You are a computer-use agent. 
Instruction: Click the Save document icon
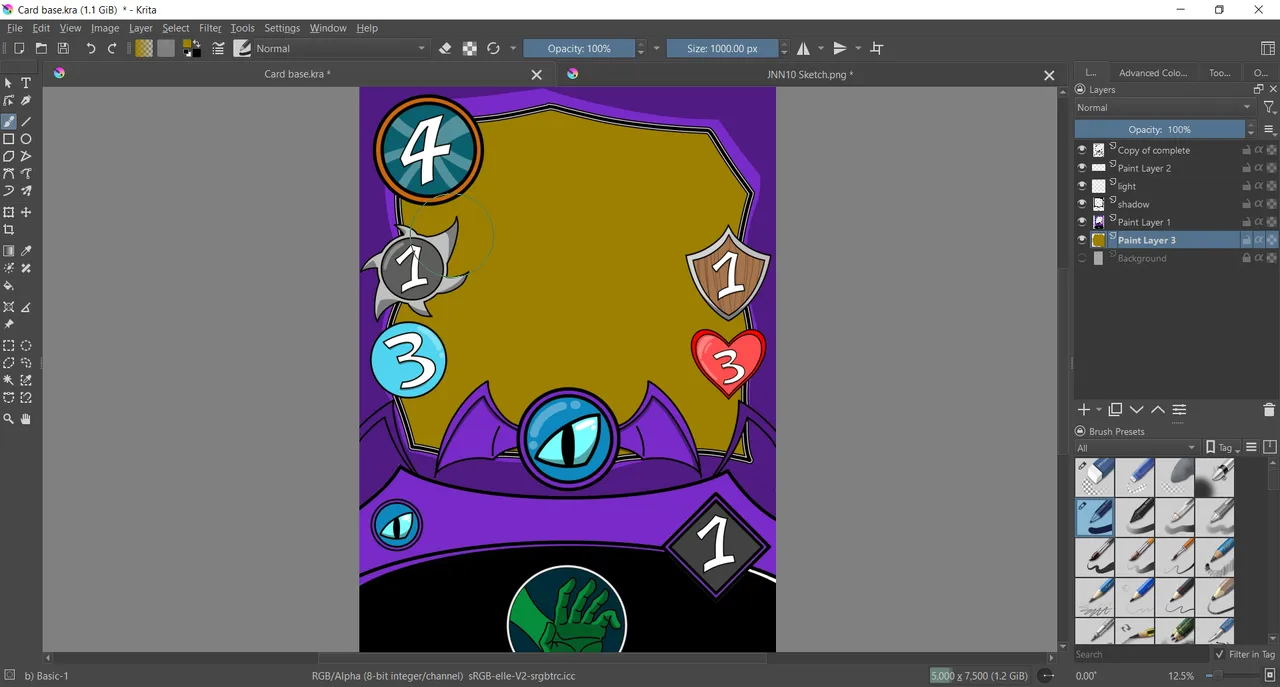pyautogui.click(x=63, y=48)
